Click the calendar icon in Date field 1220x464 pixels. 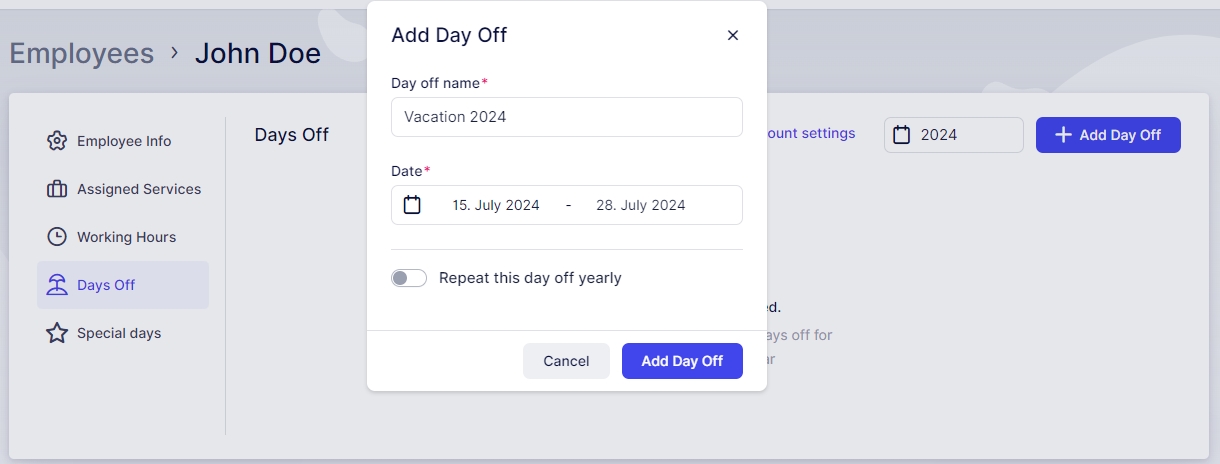412,205
